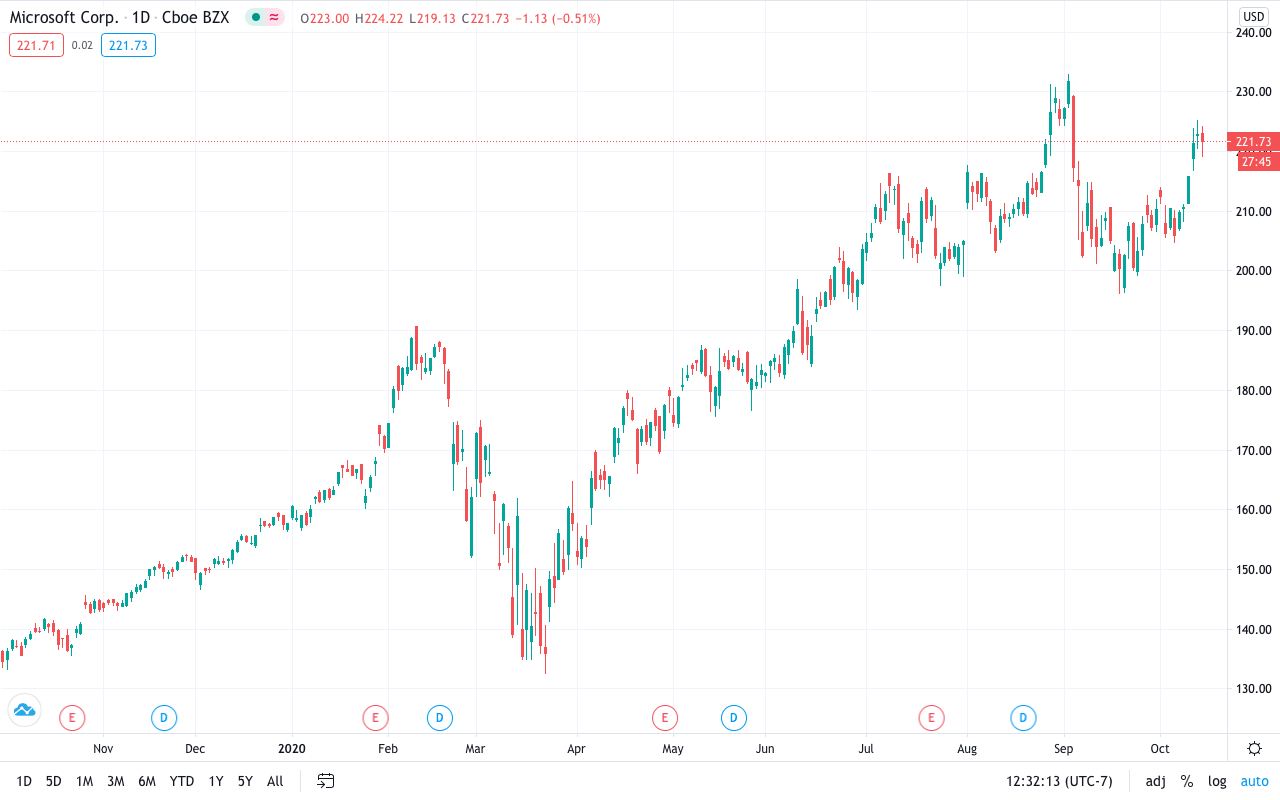
Task: Select the 3M date range
Action: point(115,781)
